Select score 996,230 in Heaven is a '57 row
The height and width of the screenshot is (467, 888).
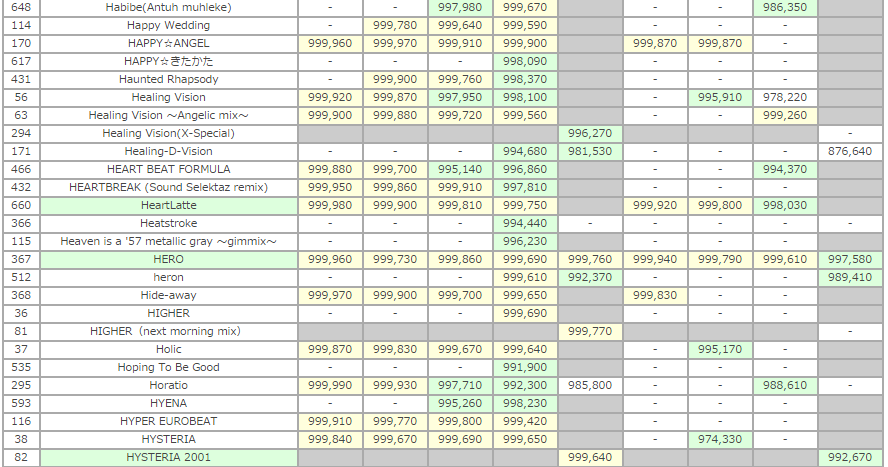(525, 242)
